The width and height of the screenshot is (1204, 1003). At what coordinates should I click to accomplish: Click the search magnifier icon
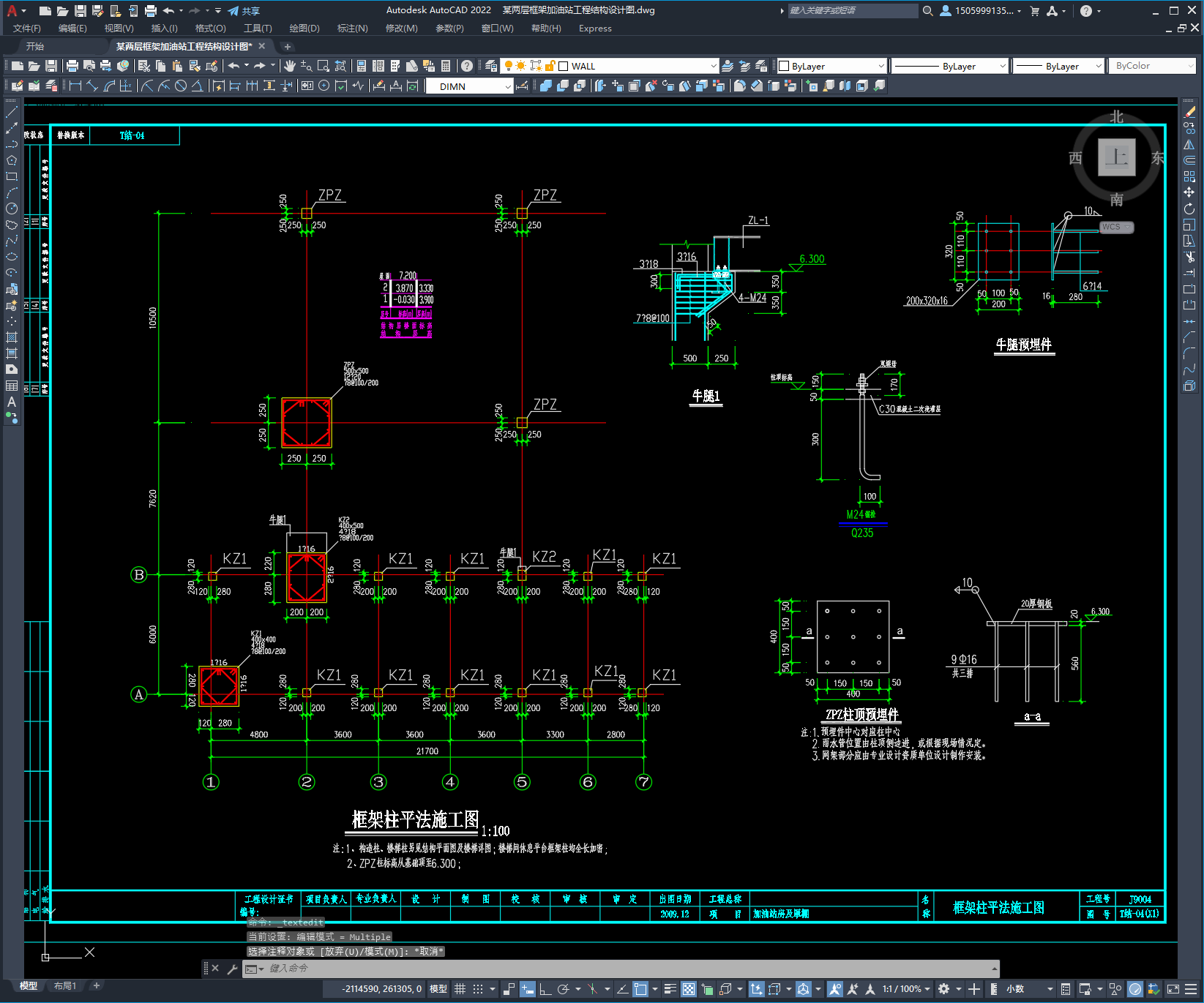(928, 11)
